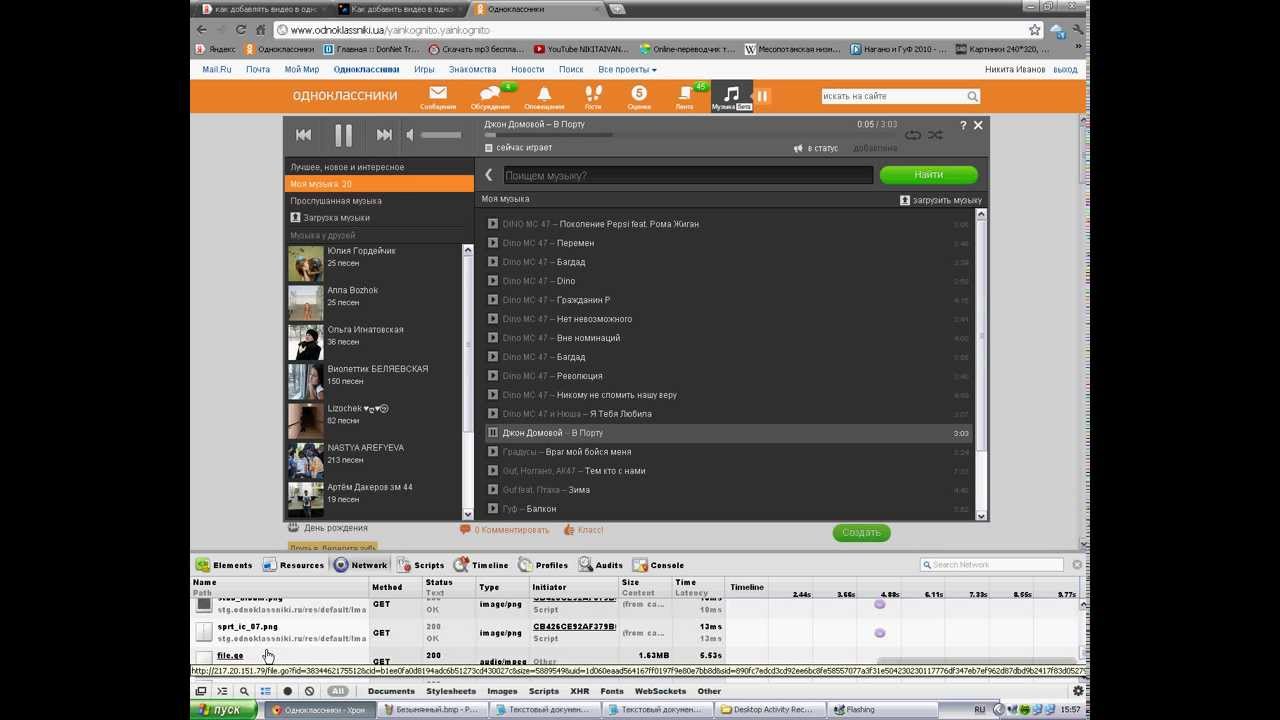Open Оповещения notifications bell icon

point(544,96)
